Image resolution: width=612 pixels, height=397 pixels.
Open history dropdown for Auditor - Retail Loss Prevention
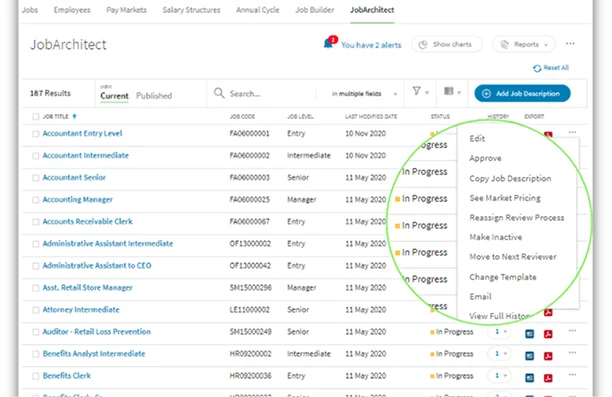pyautogui.click(x=500, y=332)
